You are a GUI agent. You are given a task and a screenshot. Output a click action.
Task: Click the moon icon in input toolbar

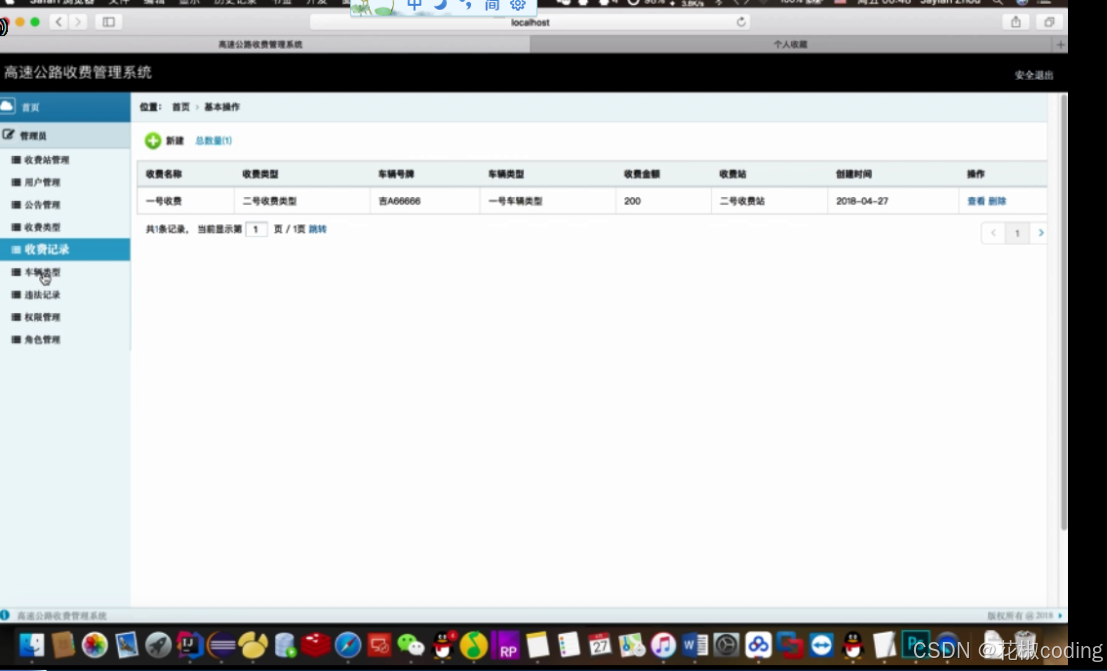coord(441,5)
